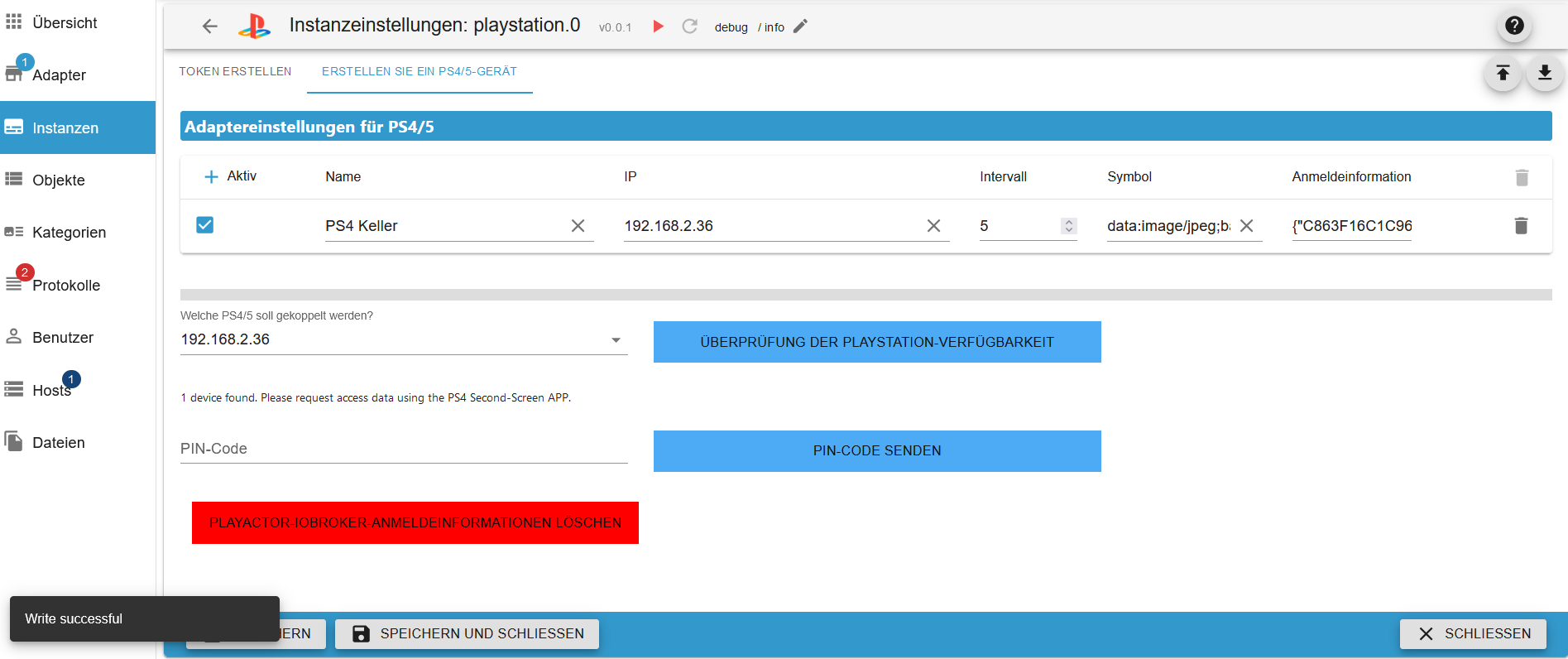The image size is (1568, 659).
Task: Dismiss the Write successful notification
Action: [145, 618]
